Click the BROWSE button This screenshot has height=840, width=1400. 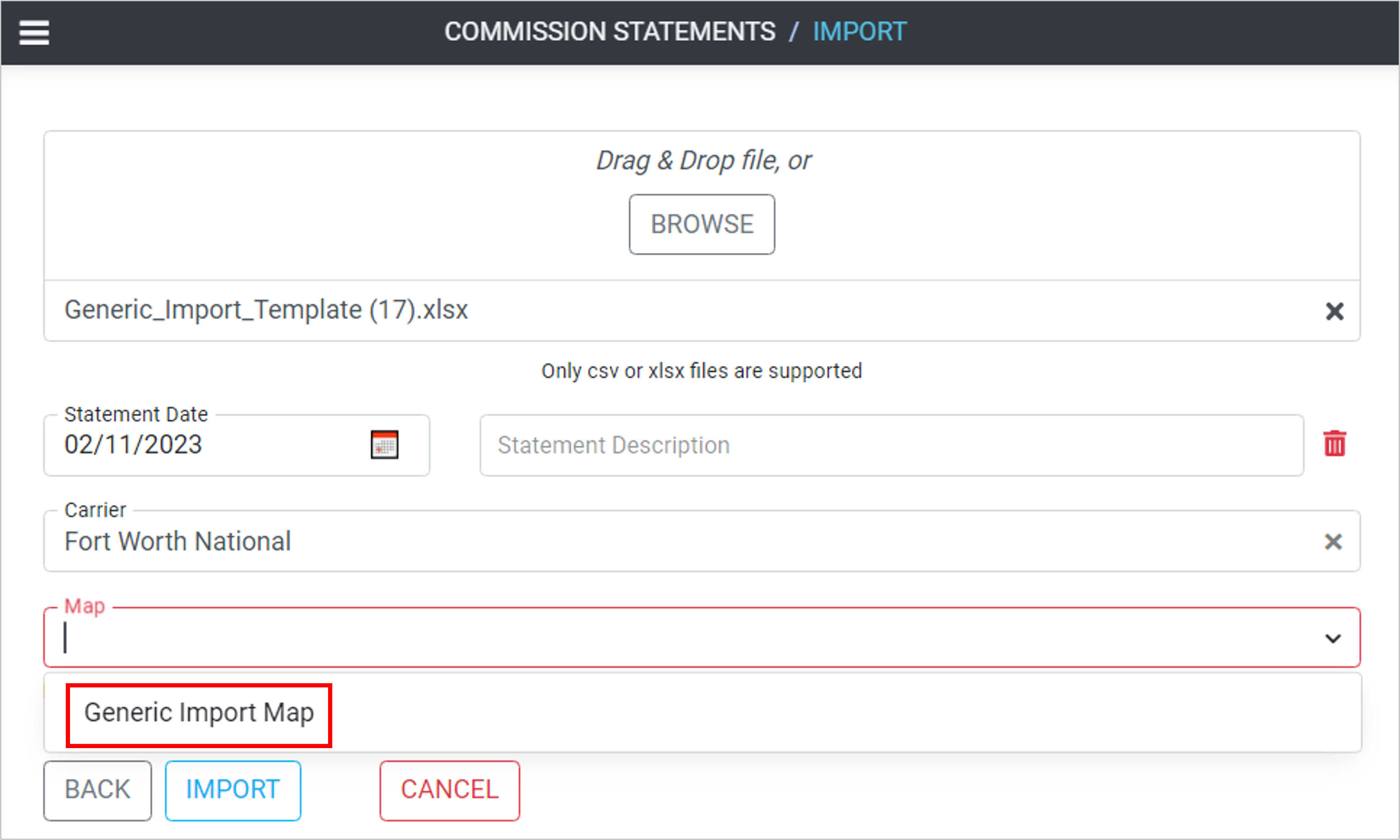(x=701, y=224)
